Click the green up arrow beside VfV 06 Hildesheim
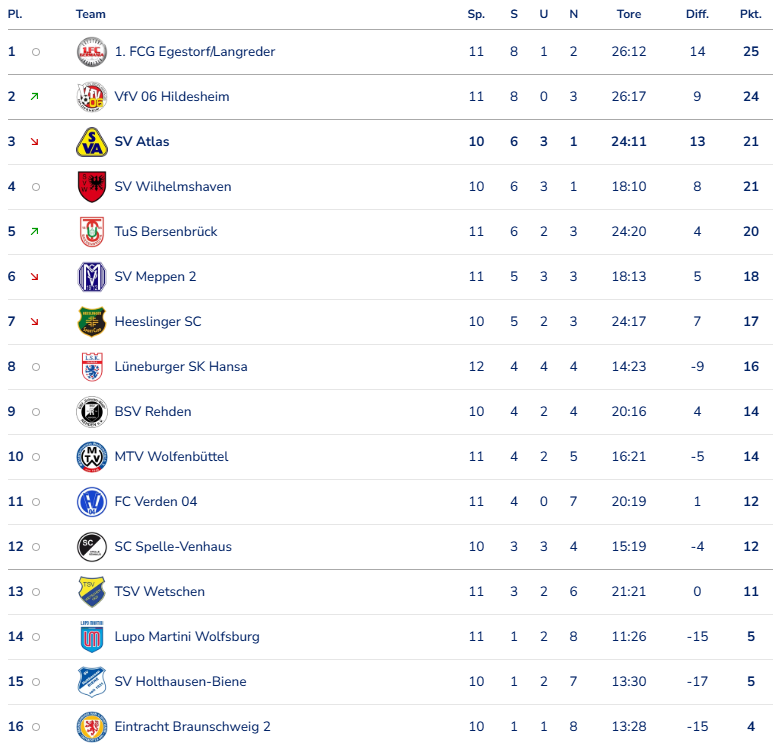775x747 pixels. (x=35, y=97)
